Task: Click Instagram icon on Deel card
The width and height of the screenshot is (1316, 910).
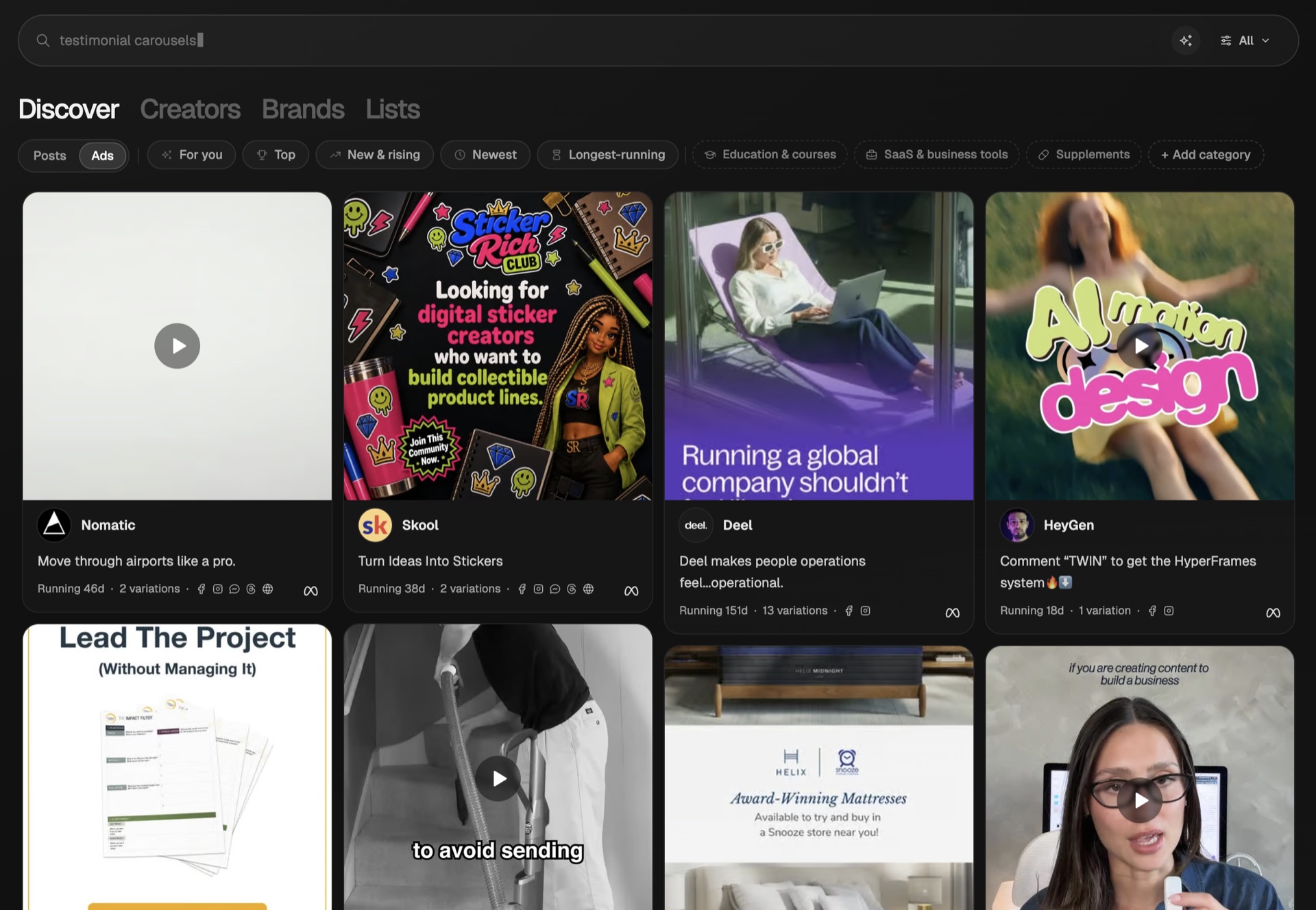Action: coord(865,611)
